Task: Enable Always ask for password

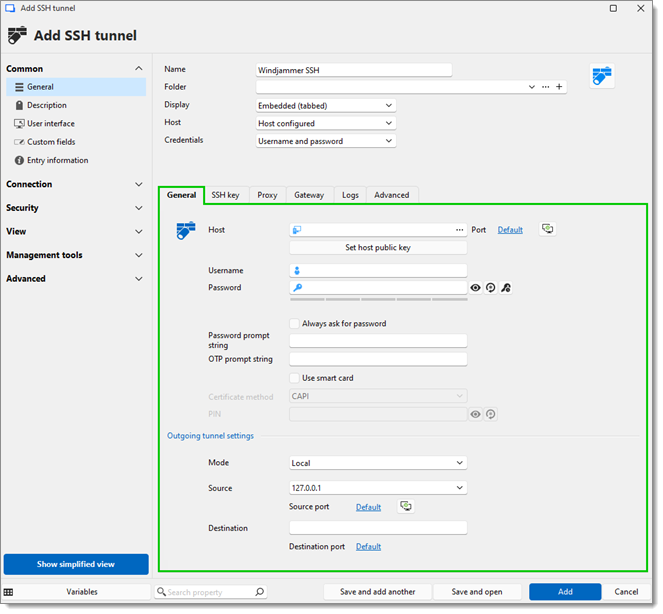Action: pyautogui.click(x=295, y=324)
